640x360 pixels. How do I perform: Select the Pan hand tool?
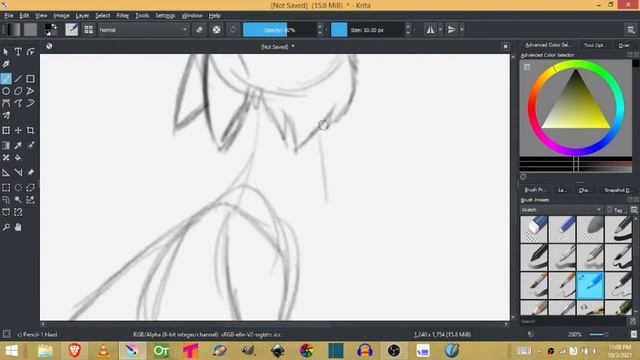(18, 227)
